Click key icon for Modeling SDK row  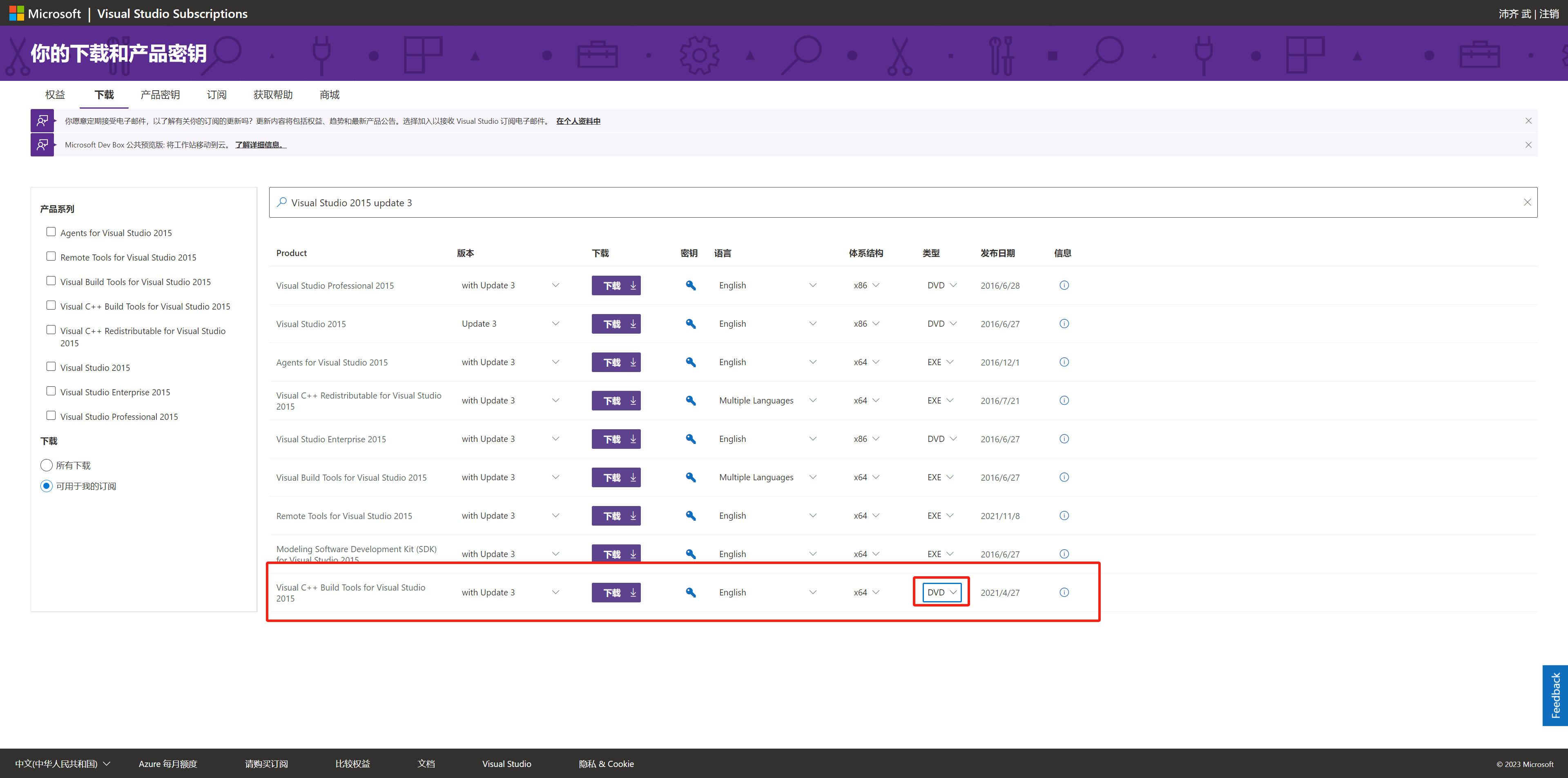pos(690,554)
